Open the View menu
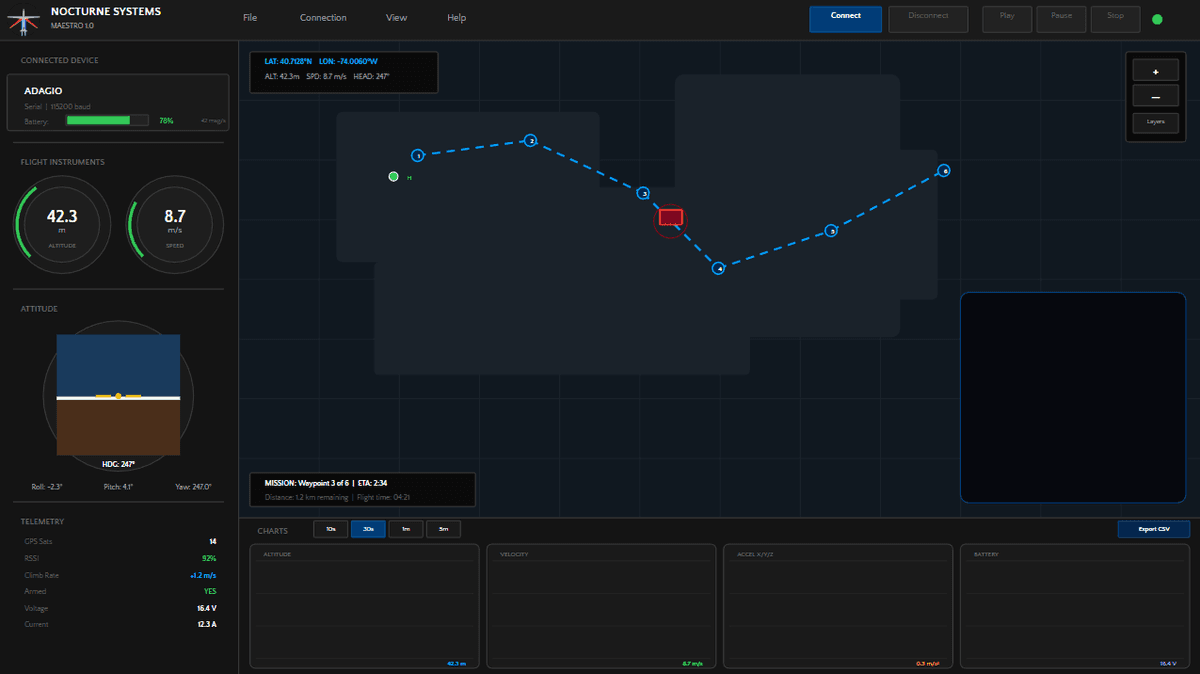Viewport: 1200px width, 674px height. [x=396, y=18]
